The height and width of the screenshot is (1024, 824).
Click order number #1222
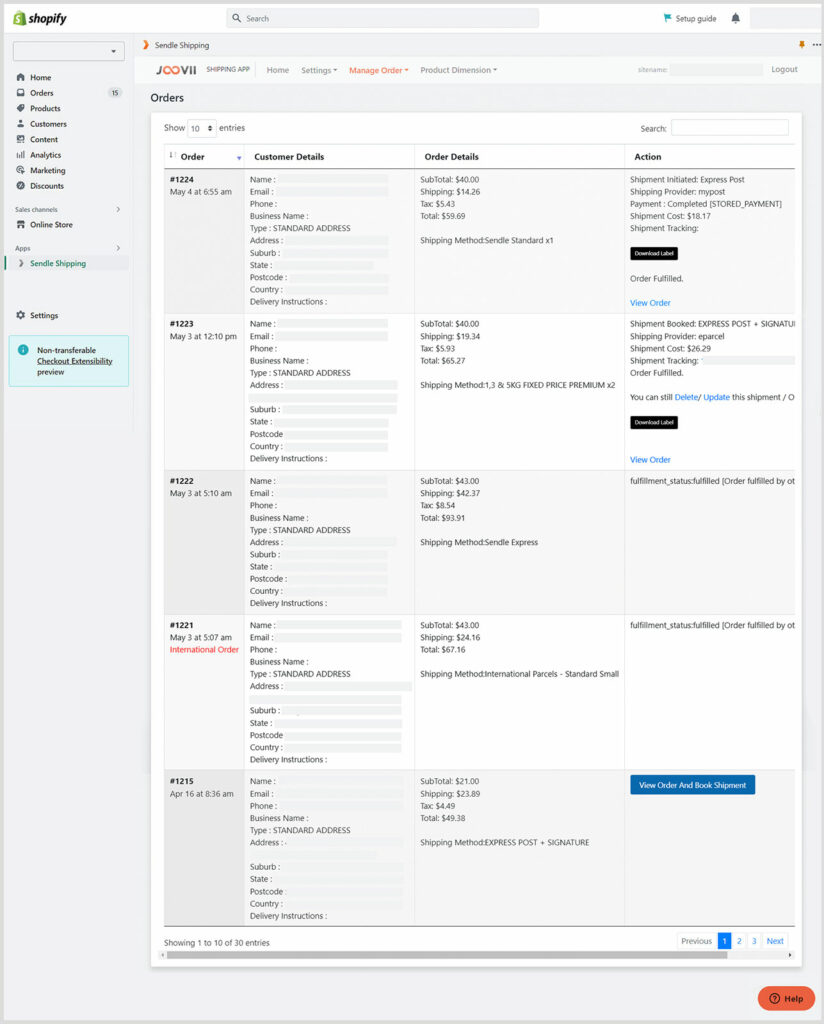pyautogui.click(x=182, y=481)
